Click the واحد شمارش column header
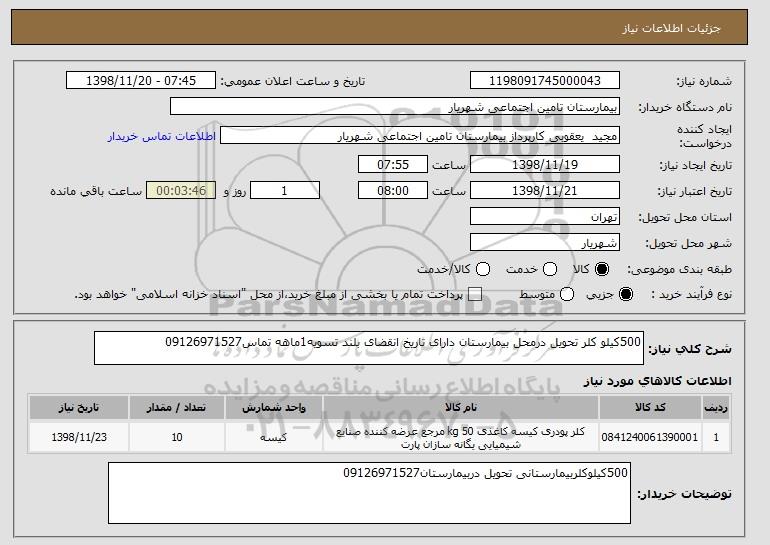 (274, 408)
